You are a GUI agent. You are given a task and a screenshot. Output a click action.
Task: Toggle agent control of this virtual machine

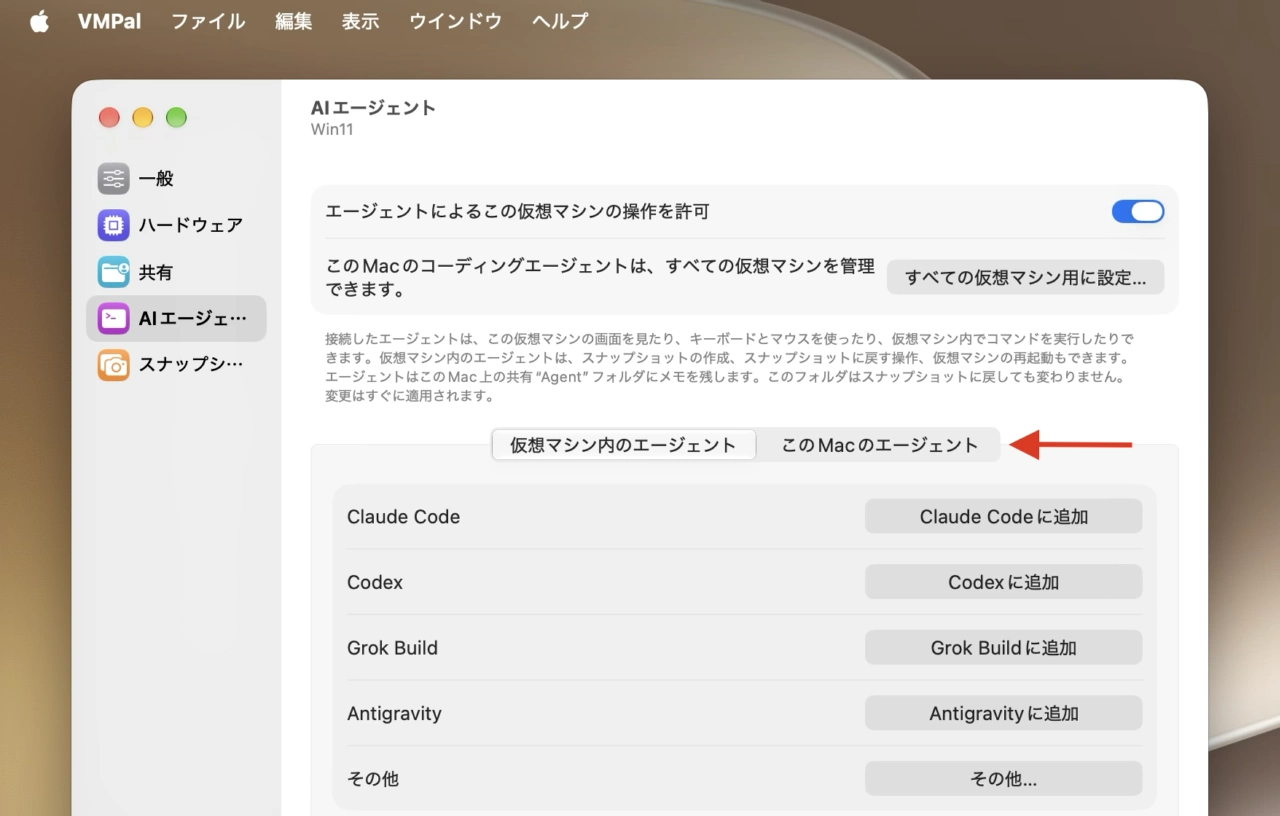pos(1138,211)
